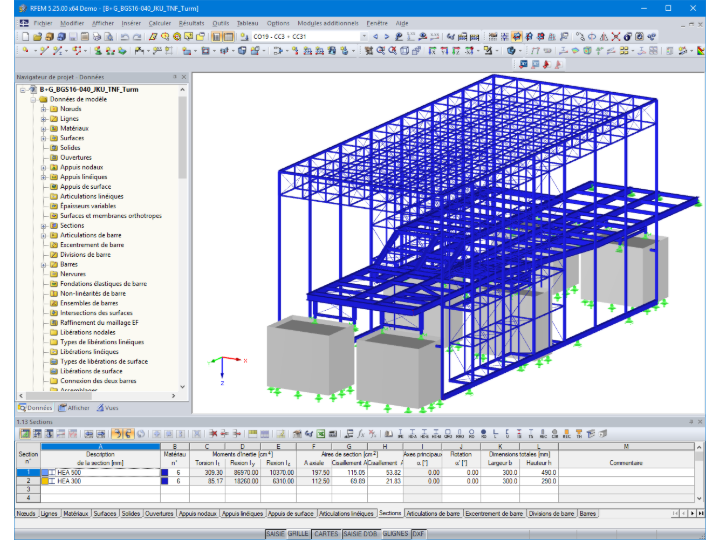Switch to the Vues navigator tab
This screenshot has width=720, height=540.
click(x=107, y=408)
